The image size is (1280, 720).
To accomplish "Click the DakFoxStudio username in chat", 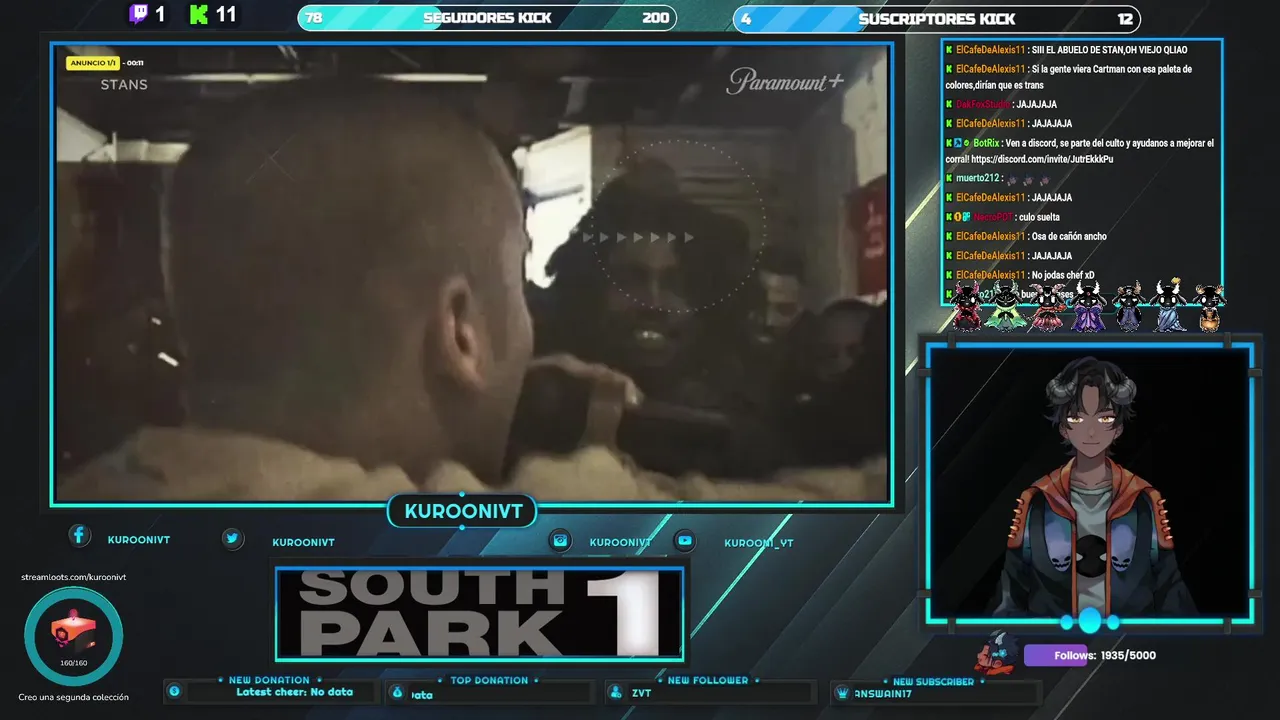I will click(x=983, y=104).
